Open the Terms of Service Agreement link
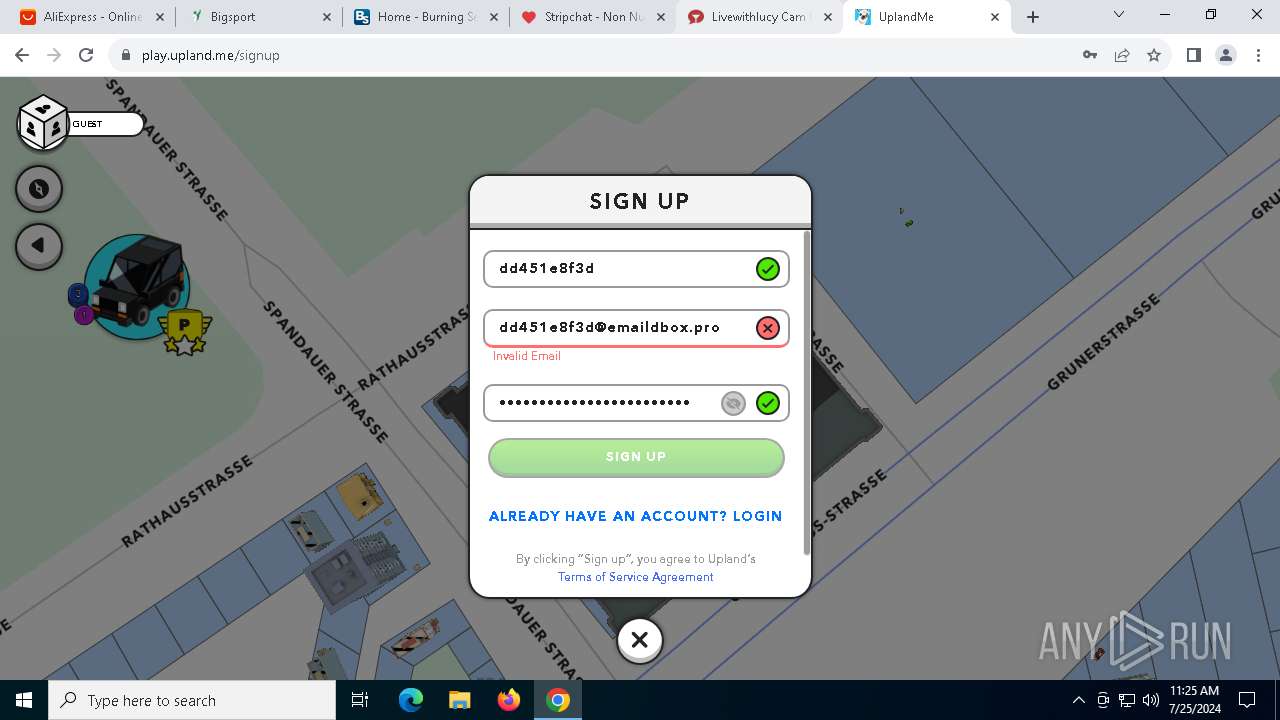This screenshot has height=720, width=1280. 636,577
